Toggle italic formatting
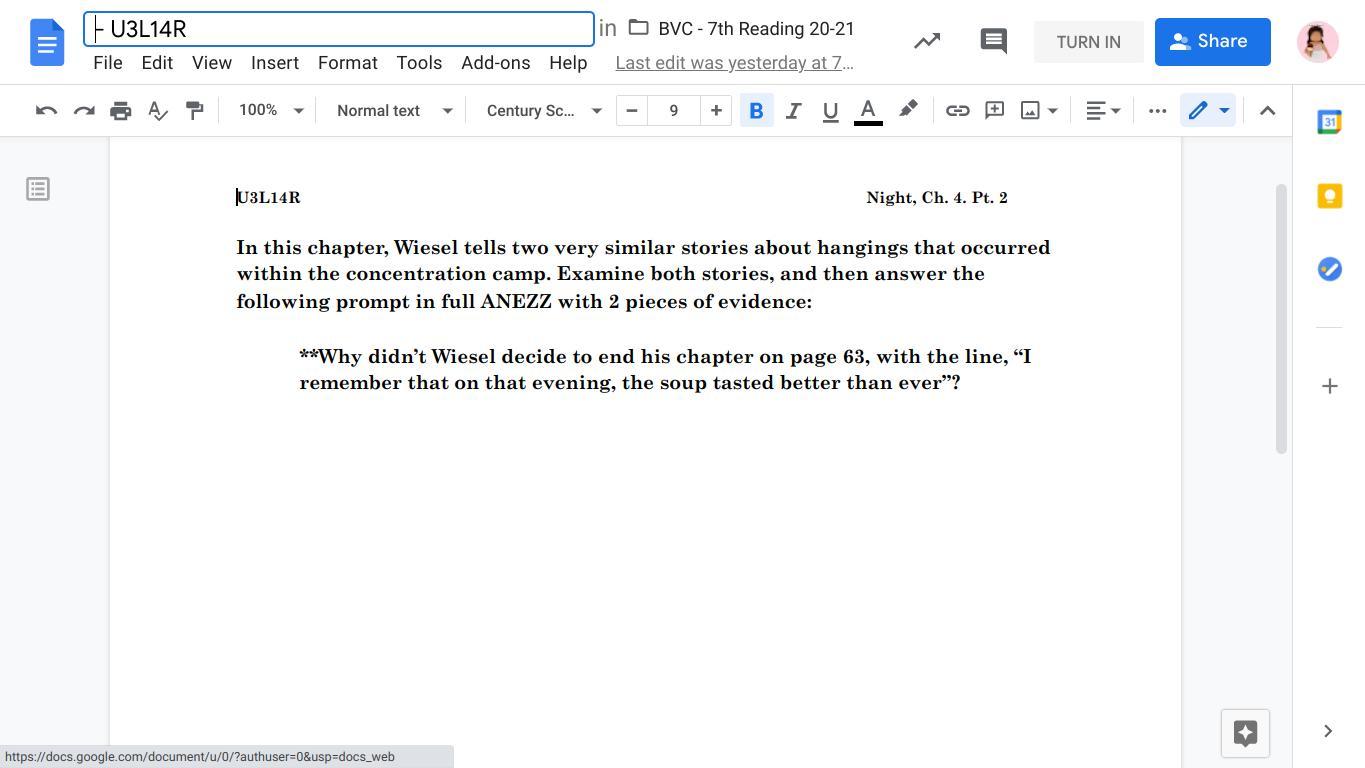 (x=793, y=111)
